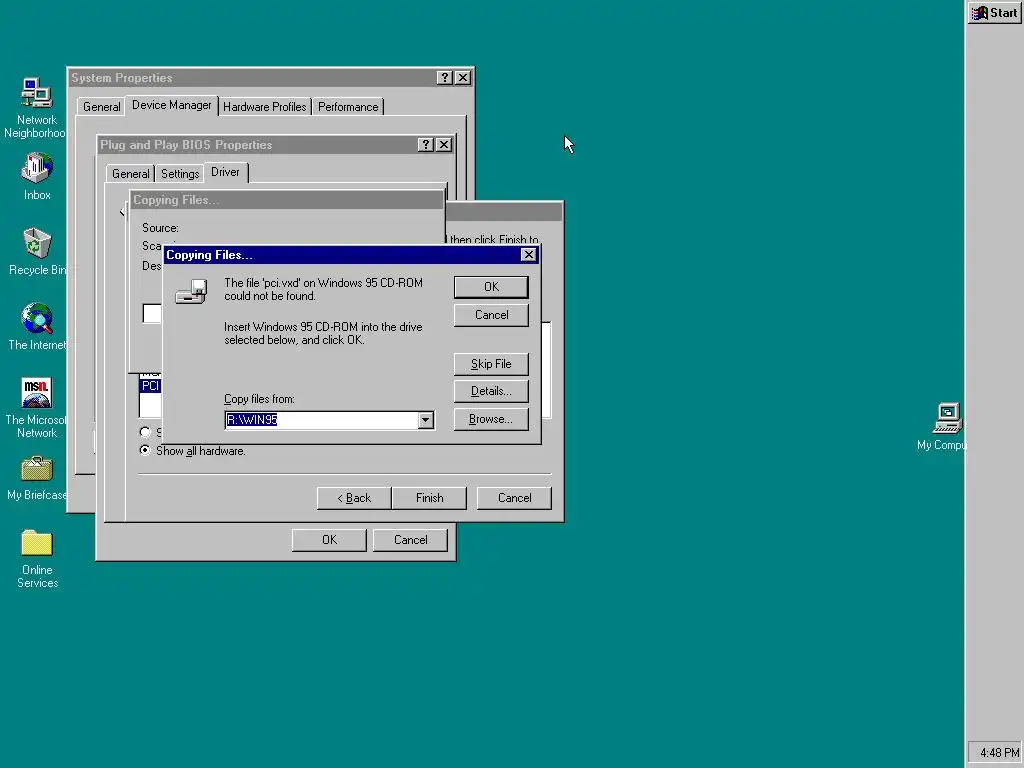Screen dimensions: 1024x768
Task: Open the Hardware Profiles tab
Action: coord(264,106)
